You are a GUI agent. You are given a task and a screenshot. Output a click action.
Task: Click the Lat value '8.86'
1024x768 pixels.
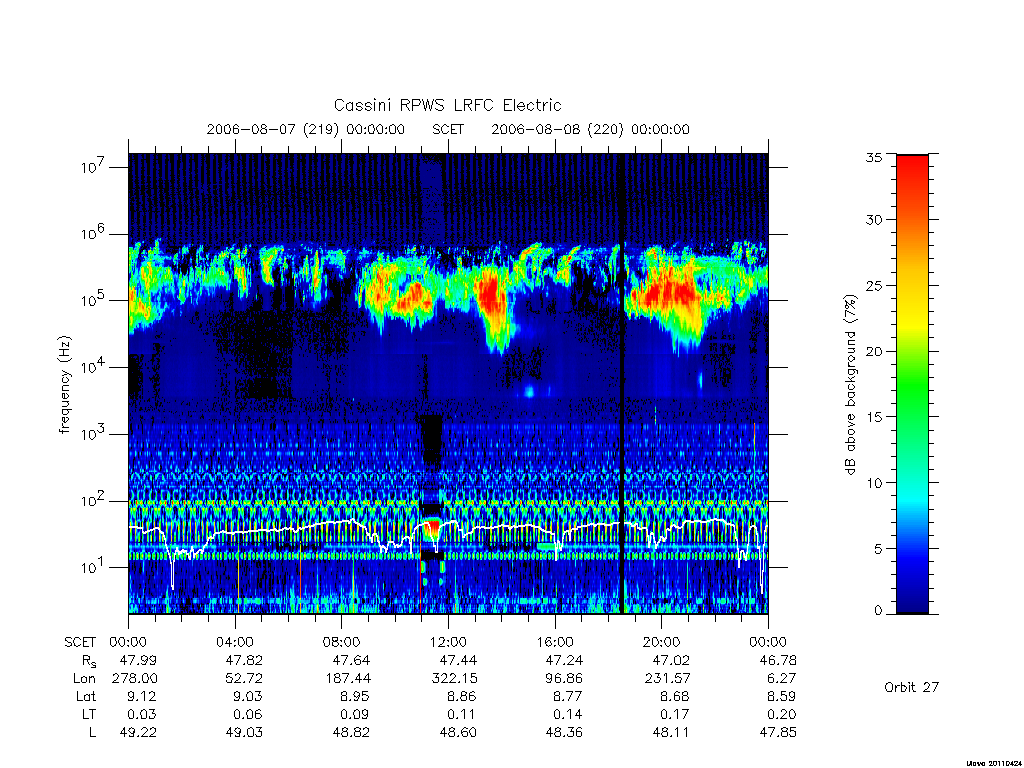tap(462, 696)
